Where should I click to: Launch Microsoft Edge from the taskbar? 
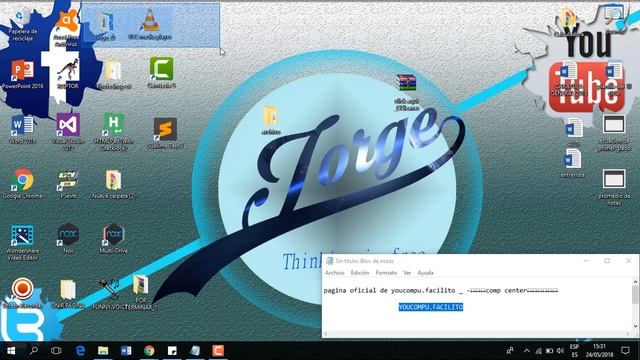click(80, 351)
